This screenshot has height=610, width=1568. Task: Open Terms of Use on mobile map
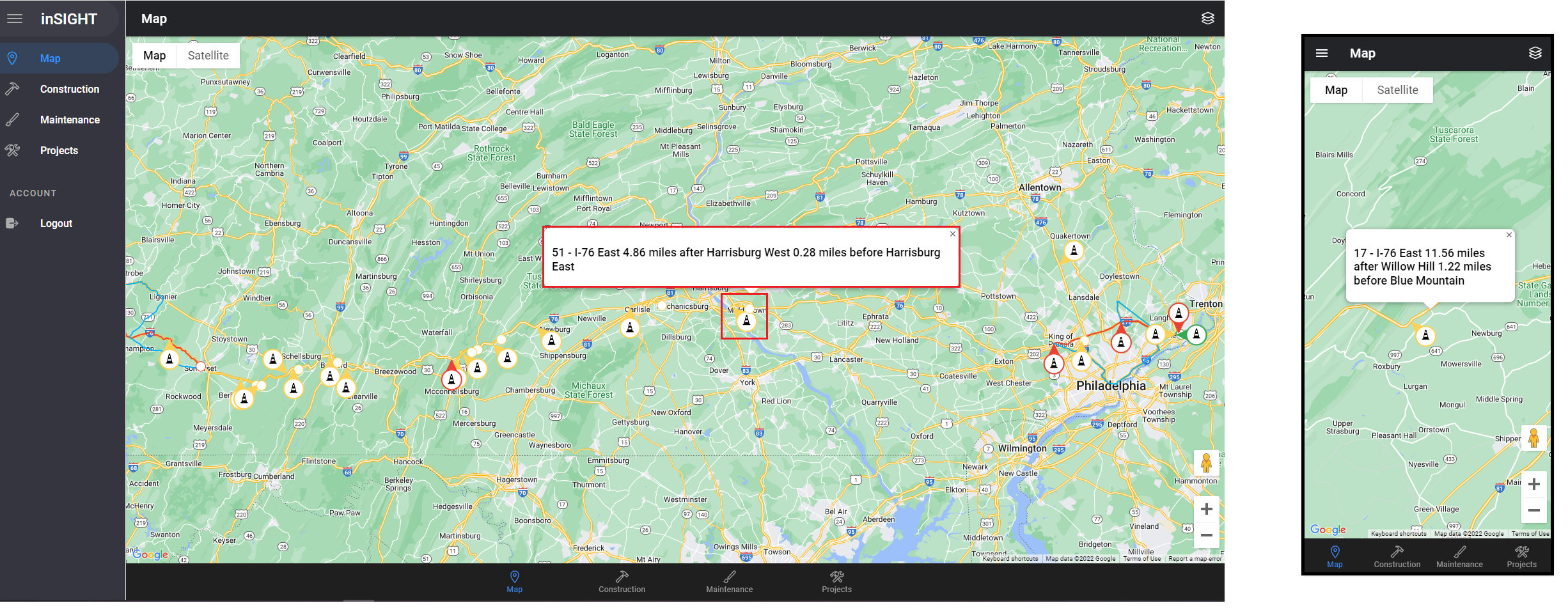click(x=1530, y=534)
